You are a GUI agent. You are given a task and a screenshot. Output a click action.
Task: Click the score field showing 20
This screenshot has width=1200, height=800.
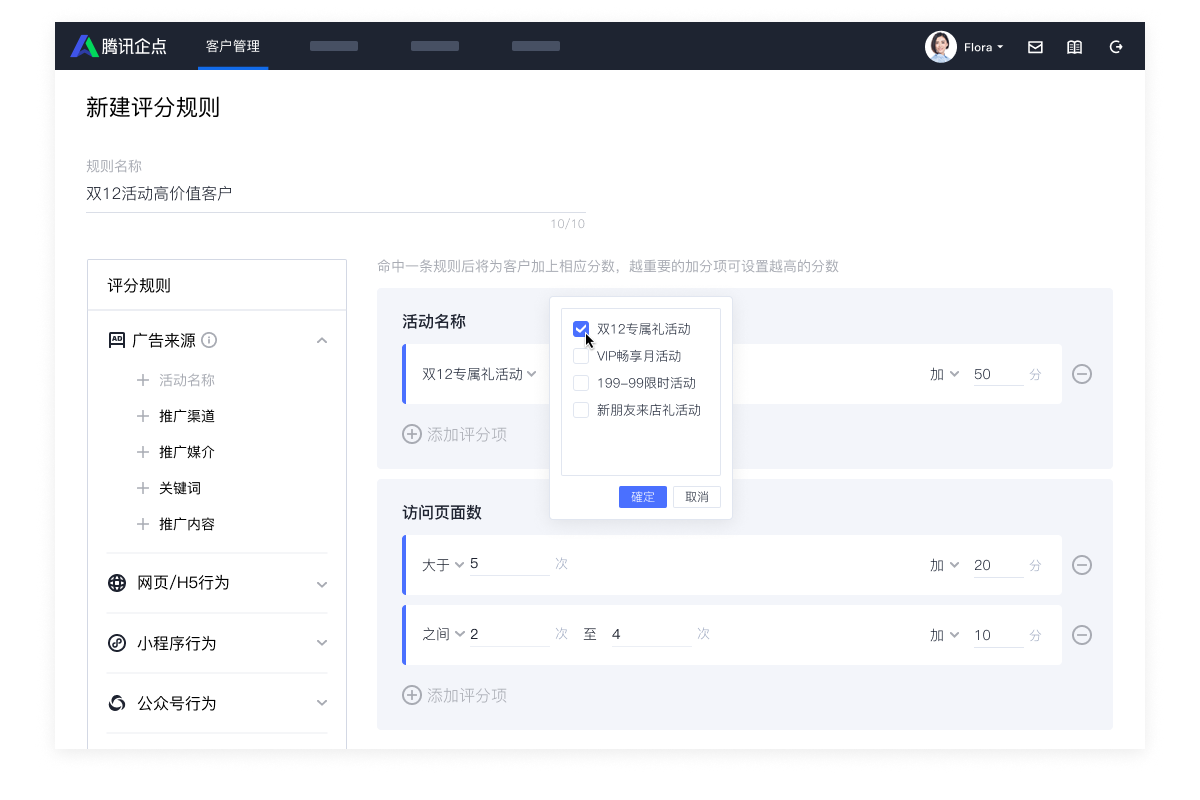pos(997,565)
